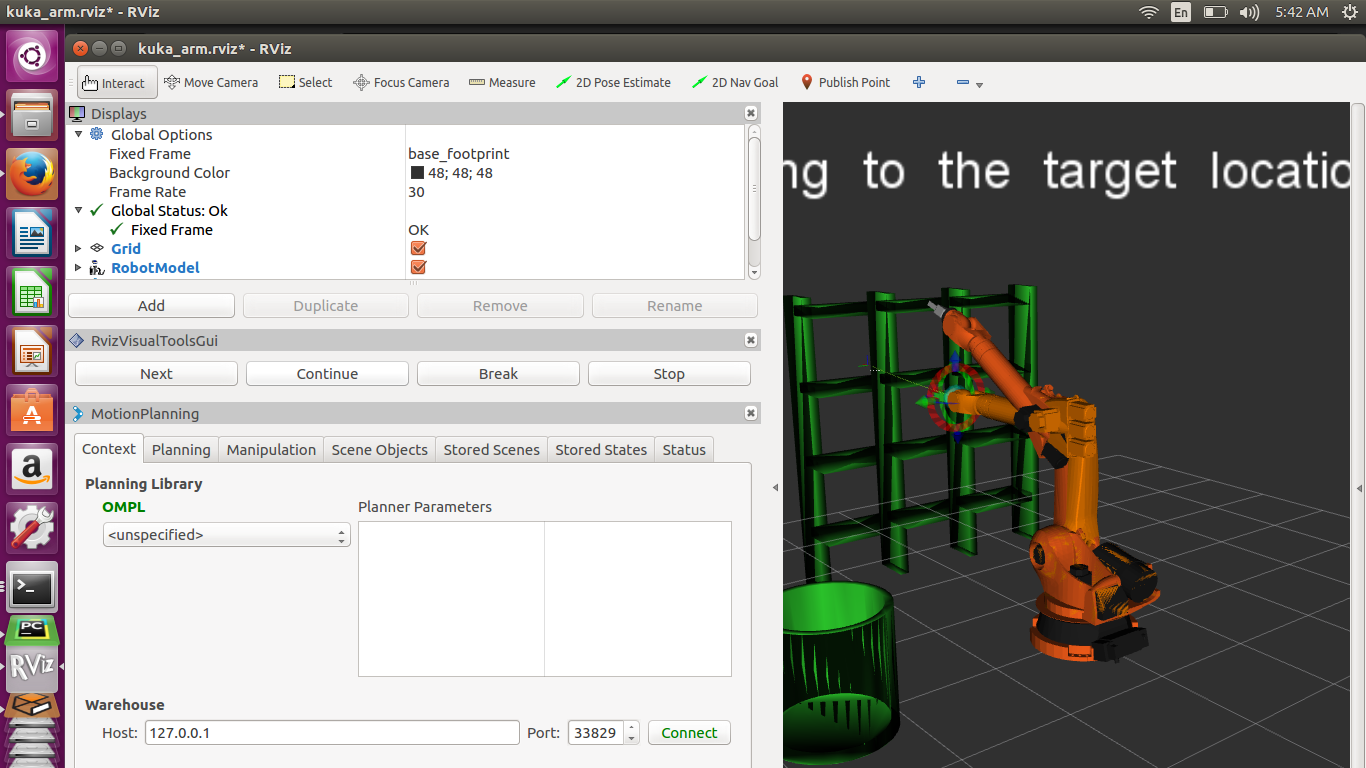Screen dimensions: 1366x768
Task: Open the Terminal from the dock
Action: pyautogui.click(x=33, y=587)
